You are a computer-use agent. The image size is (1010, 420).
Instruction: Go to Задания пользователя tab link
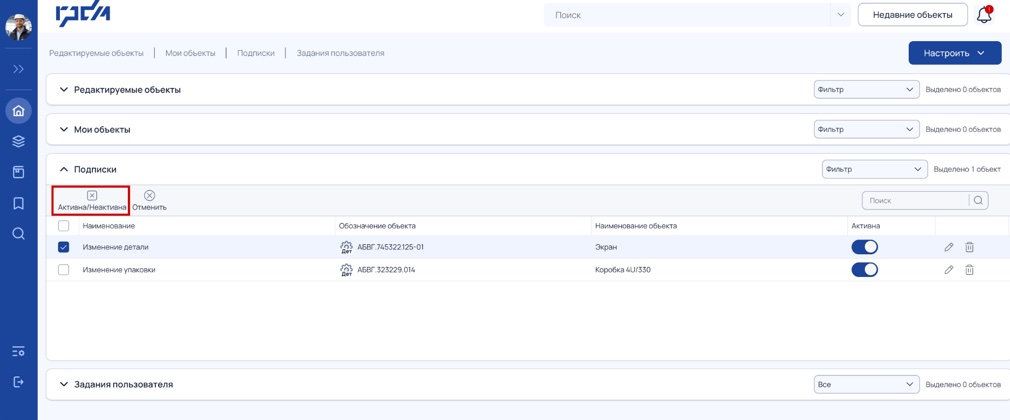tap(341, 53)
